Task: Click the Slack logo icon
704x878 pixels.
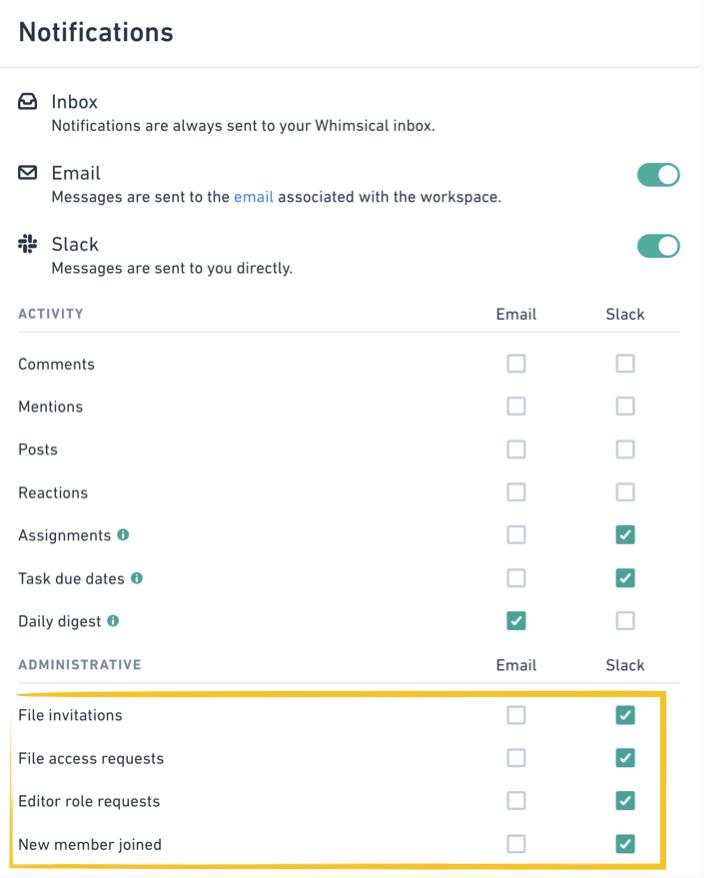Action: point(27,244)
